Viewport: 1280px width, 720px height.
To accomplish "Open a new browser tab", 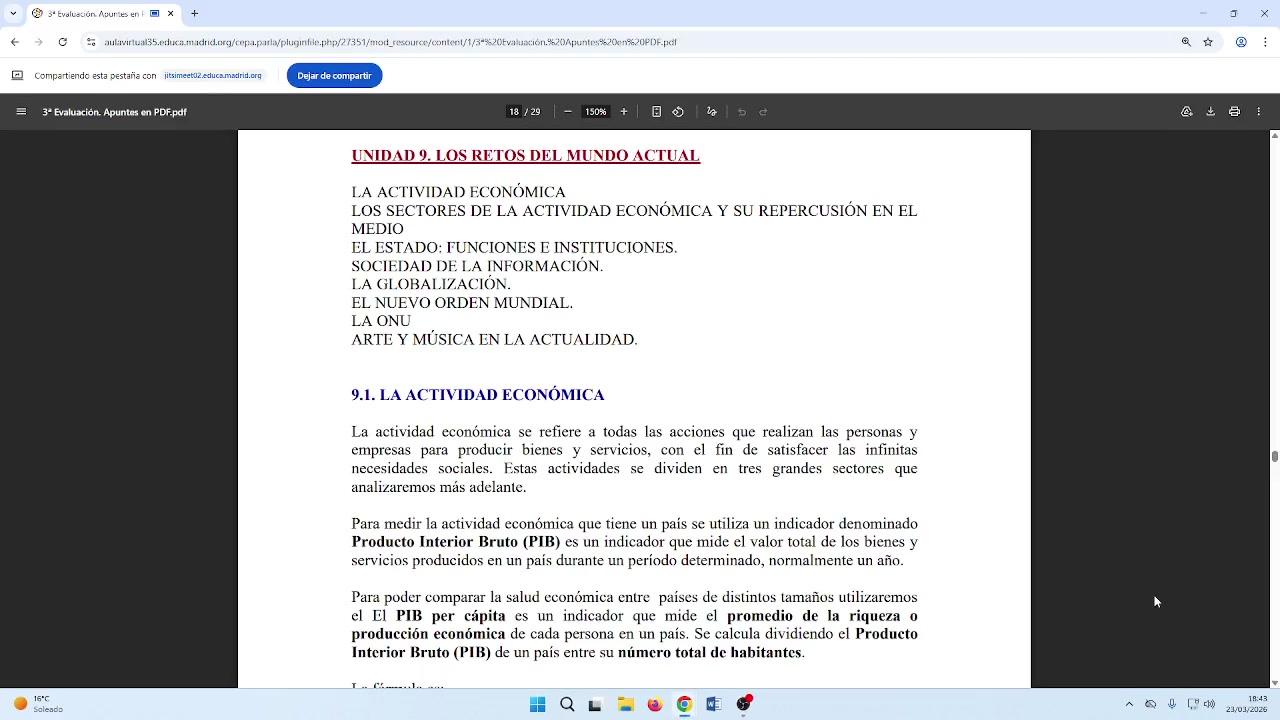I will [194, 14].
